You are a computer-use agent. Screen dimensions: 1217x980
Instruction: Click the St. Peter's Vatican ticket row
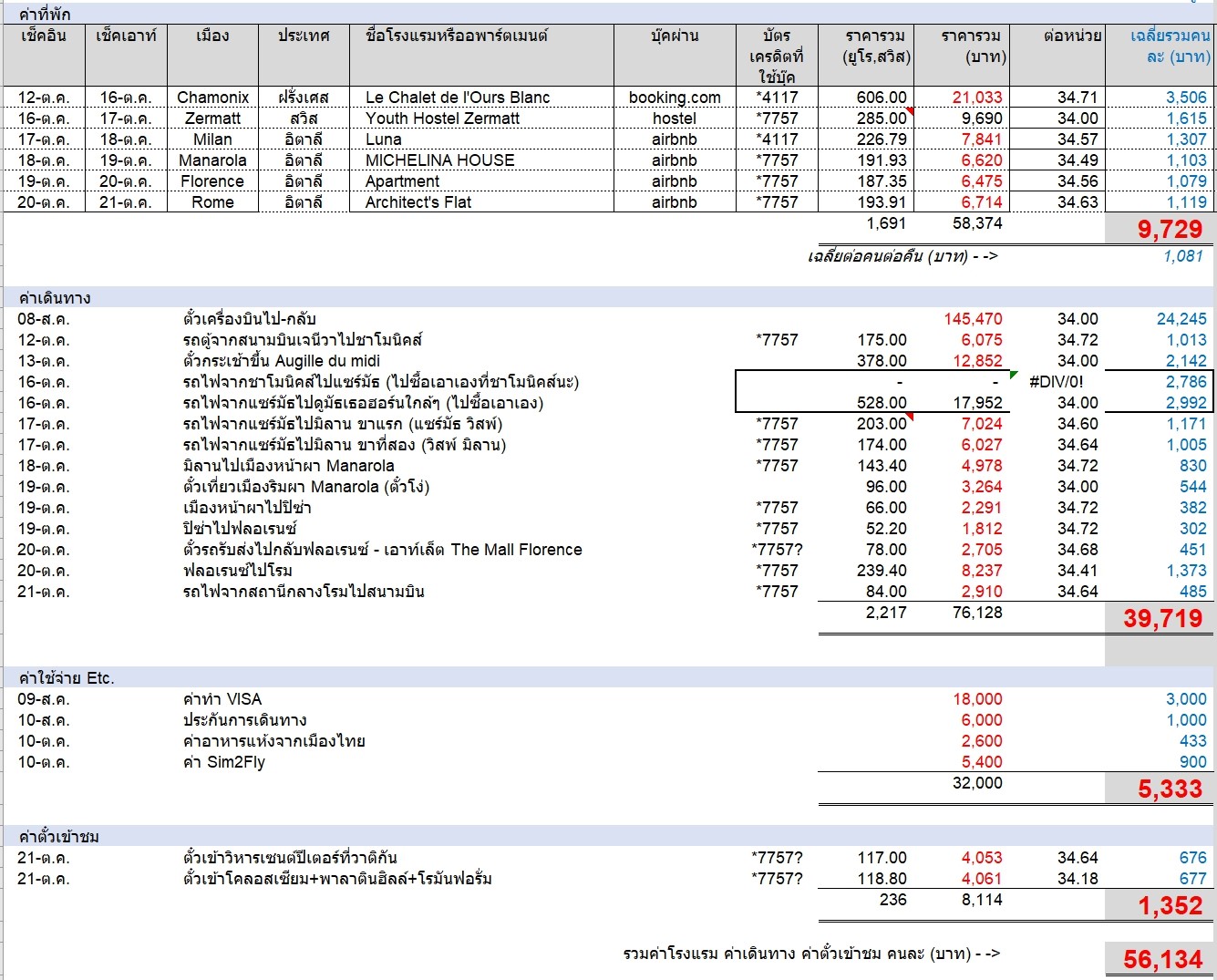[x=290, y=858]
